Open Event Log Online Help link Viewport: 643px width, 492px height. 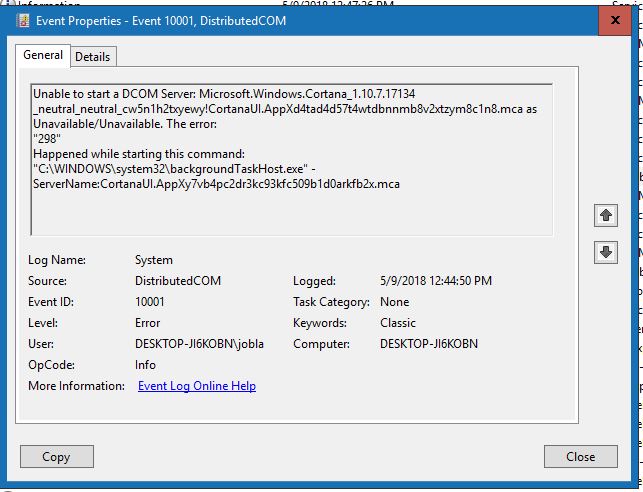click(x=197, y=386)
